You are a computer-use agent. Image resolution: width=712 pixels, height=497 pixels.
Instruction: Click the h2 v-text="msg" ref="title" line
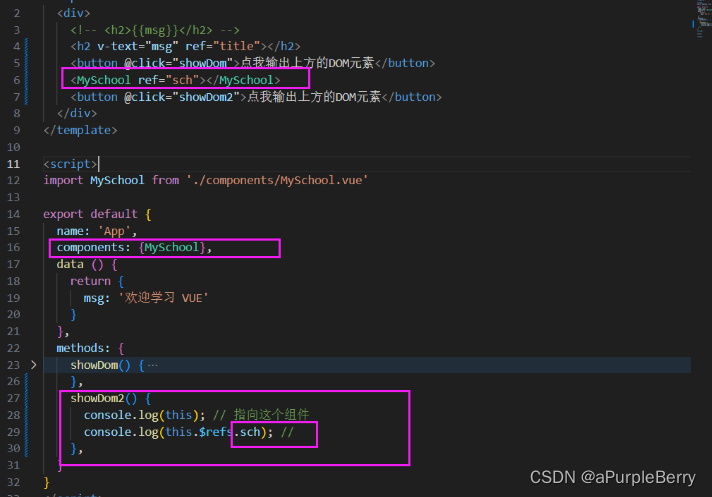[185, 46]
